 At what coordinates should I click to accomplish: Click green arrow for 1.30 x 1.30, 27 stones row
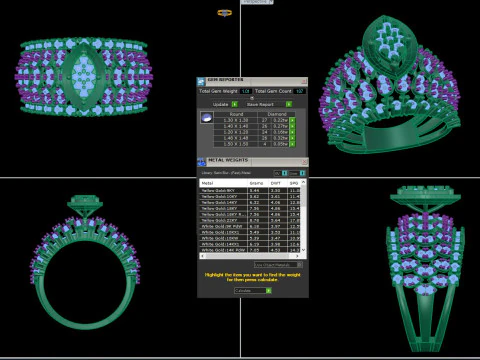coord(292,120)
